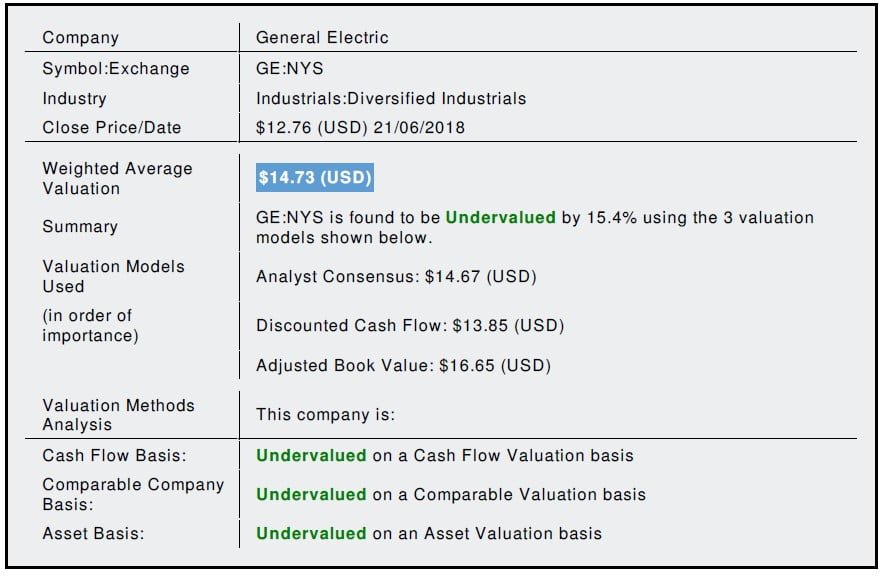Click the GE:NYS symbol value
The height and width of the screenshot is (576, 884).
[289, 69]
